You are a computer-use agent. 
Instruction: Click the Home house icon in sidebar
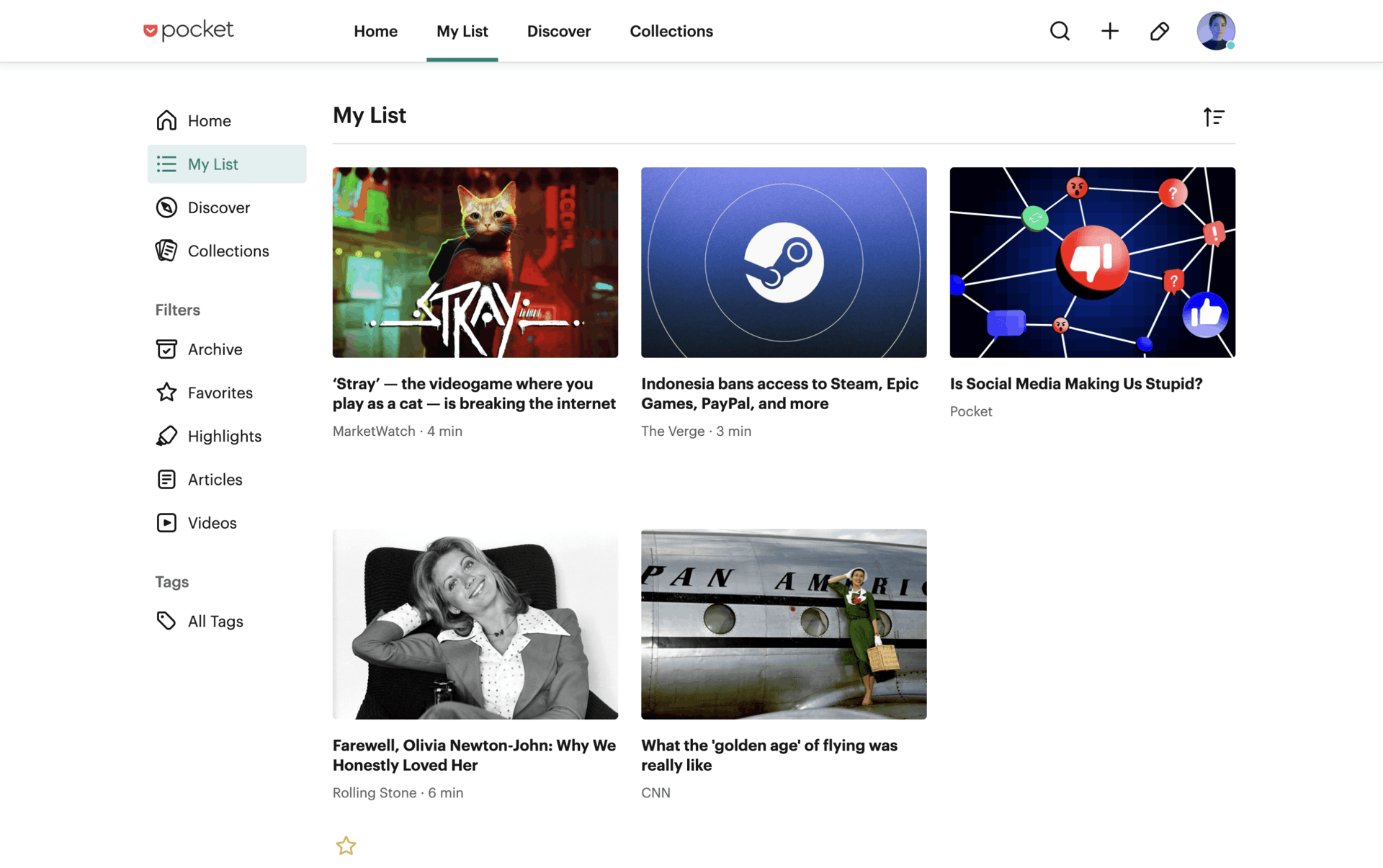click(x=166, y=120)
